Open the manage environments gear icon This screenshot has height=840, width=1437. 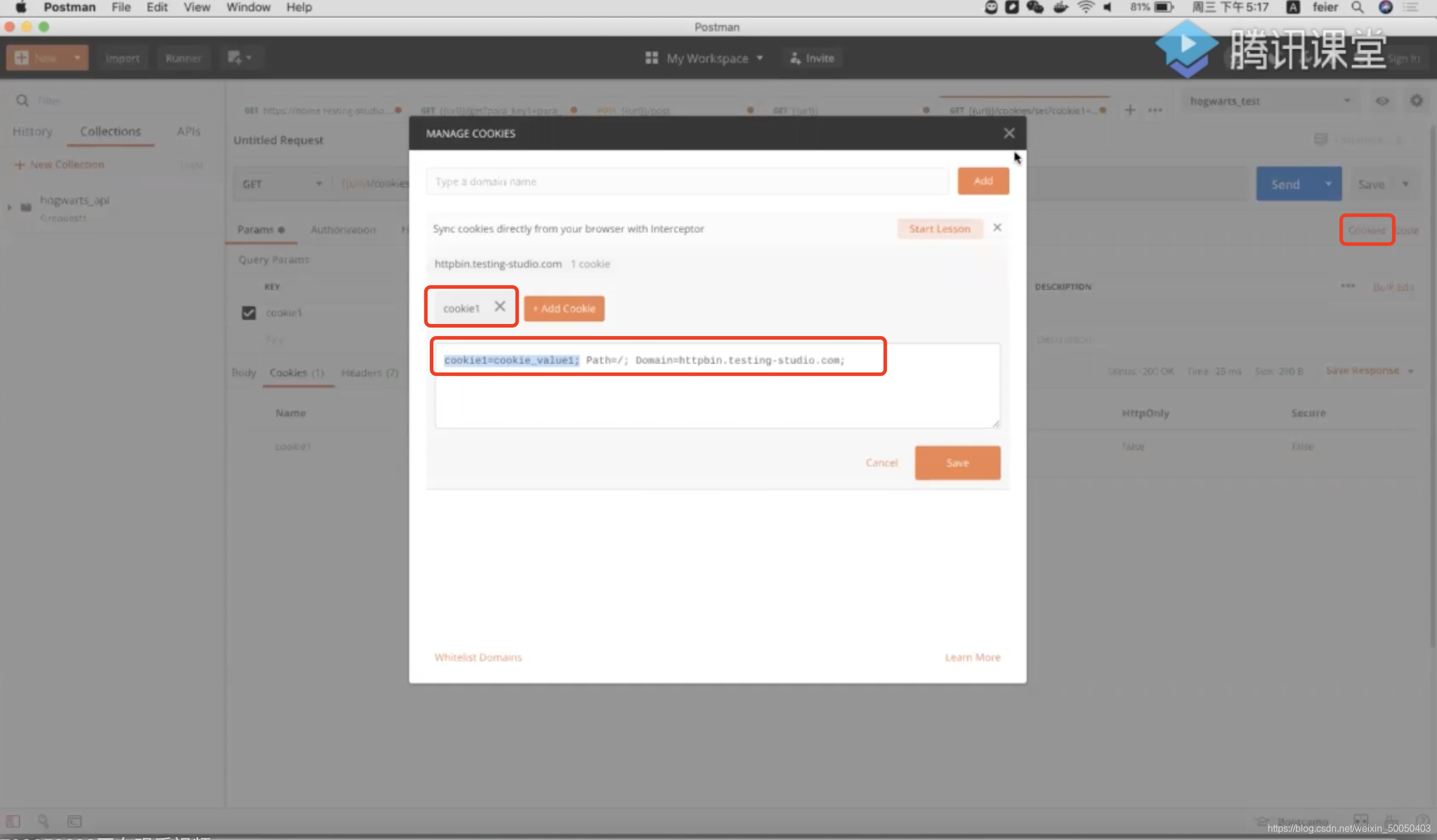tap(1416, 101)
